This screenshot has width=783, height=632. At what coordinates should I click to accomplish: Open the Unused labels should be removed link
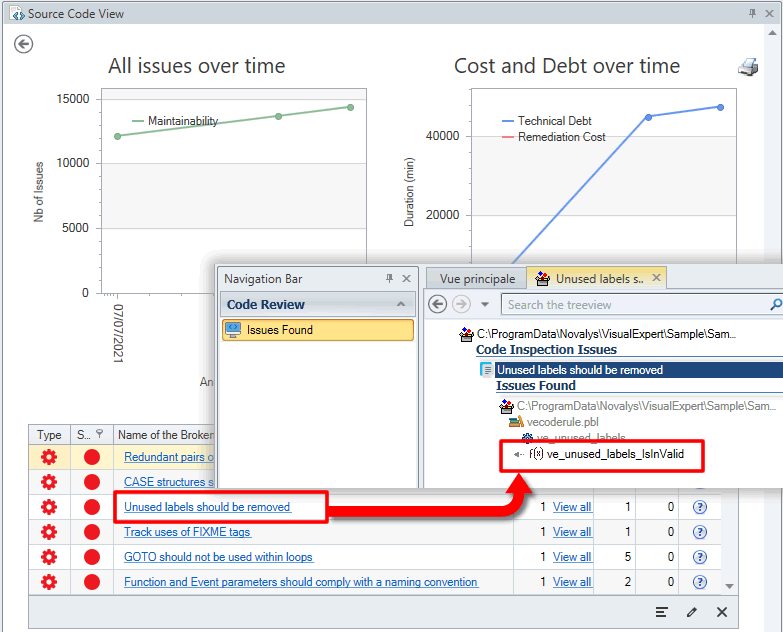tap(207, 507)
